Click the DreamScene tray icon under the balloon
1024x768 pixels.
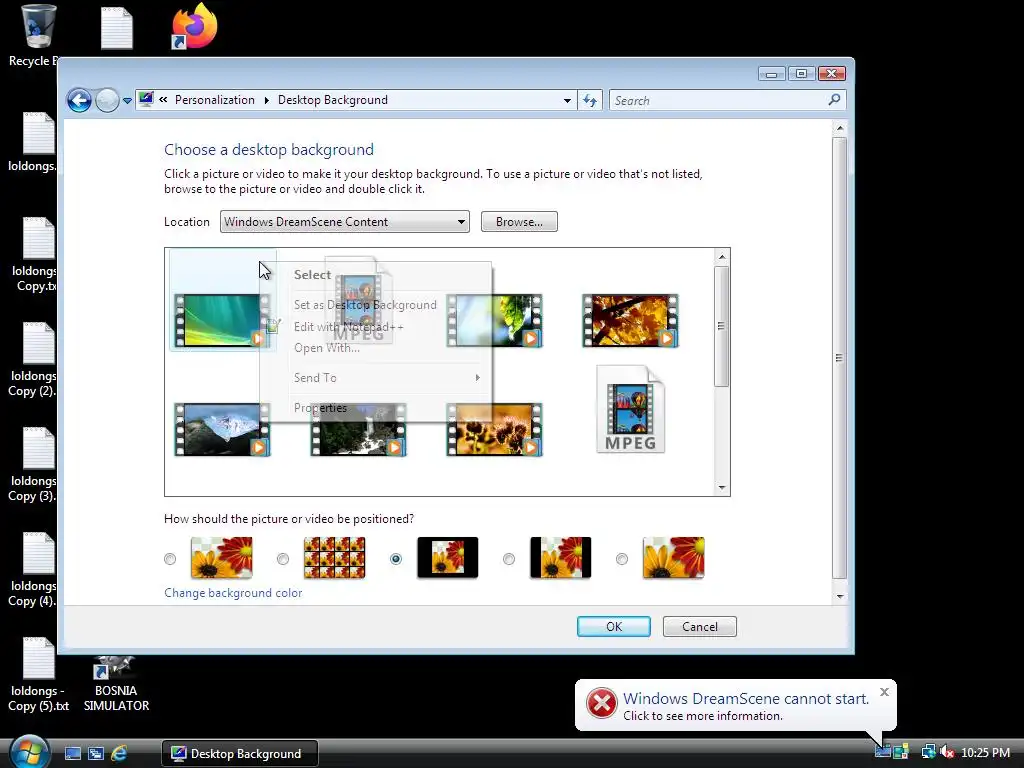click(x=882, y=752)
